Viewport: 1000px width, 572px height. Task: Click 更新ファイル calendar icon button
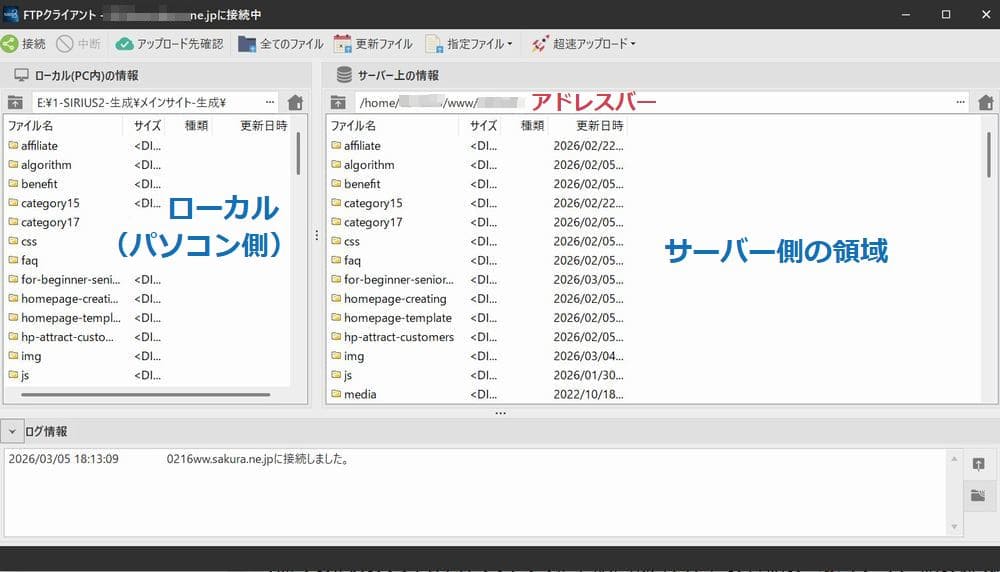coord(373,44)
